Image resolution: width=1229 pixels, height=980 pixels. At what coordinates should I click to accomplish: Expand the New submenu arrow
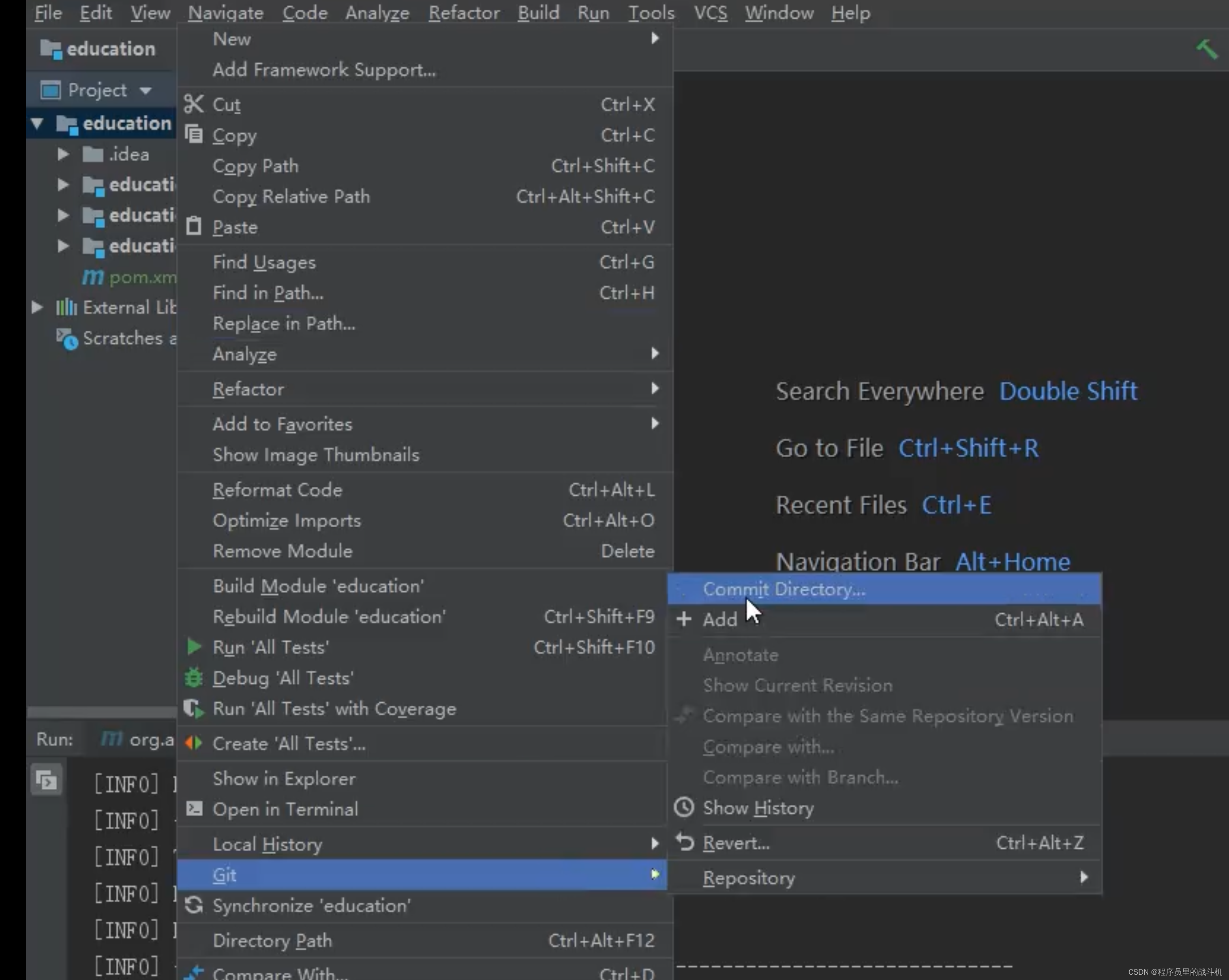[x=655, y=39]
